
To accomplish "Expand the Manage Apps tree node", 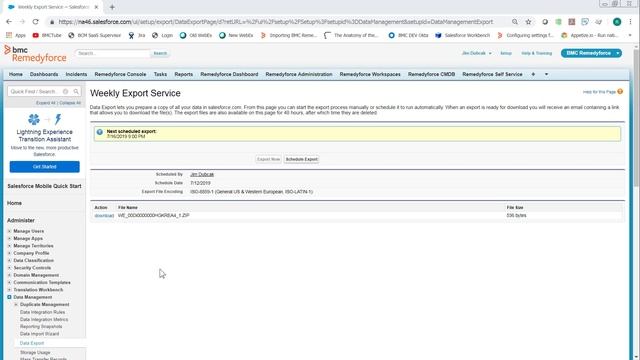I will click(x=9, y=238).
